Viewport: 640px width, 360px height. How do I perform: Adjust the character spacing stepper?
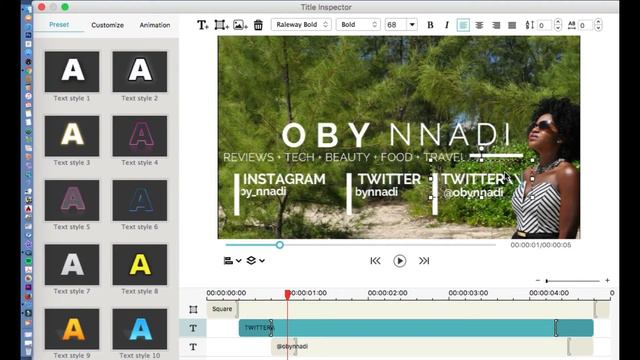click(598, 25)
